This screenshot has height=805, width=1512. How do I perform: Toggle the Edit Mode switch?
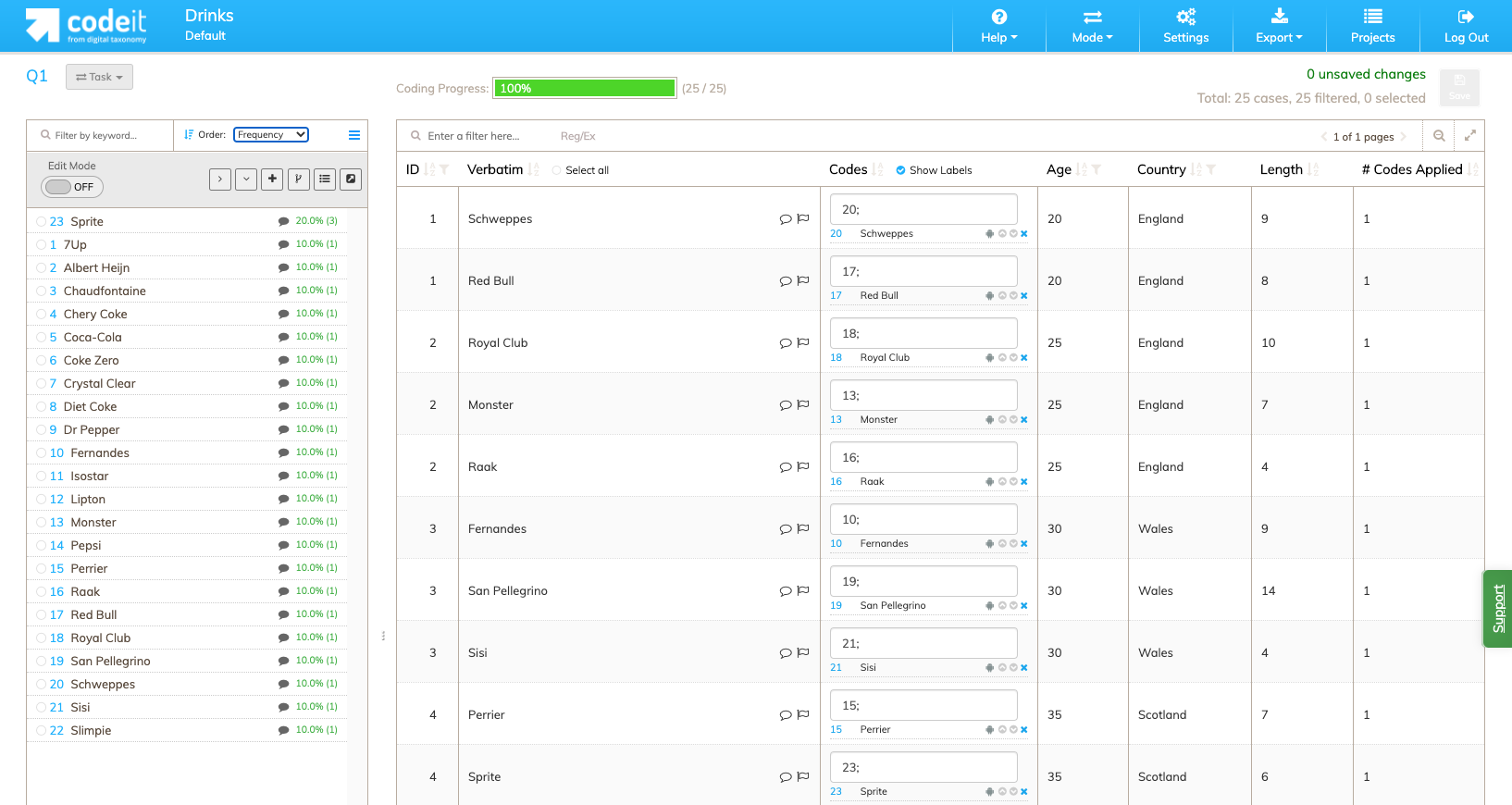[72, 187]
